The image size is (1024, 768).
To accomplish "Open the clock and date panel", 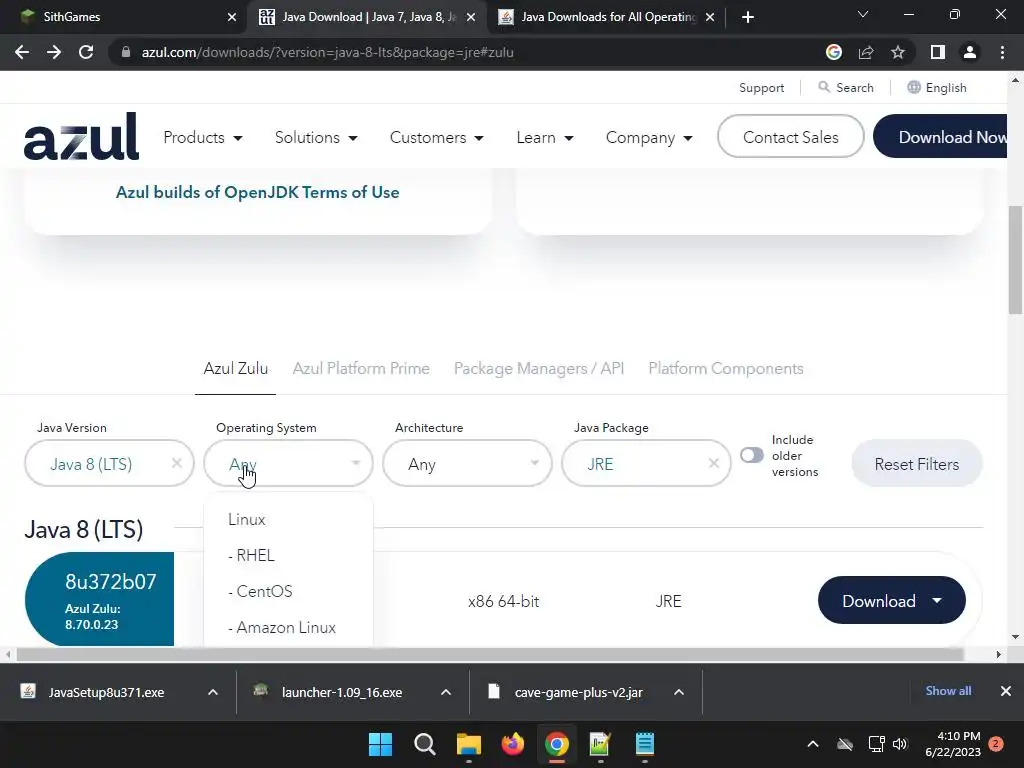I will click(953, 744).
